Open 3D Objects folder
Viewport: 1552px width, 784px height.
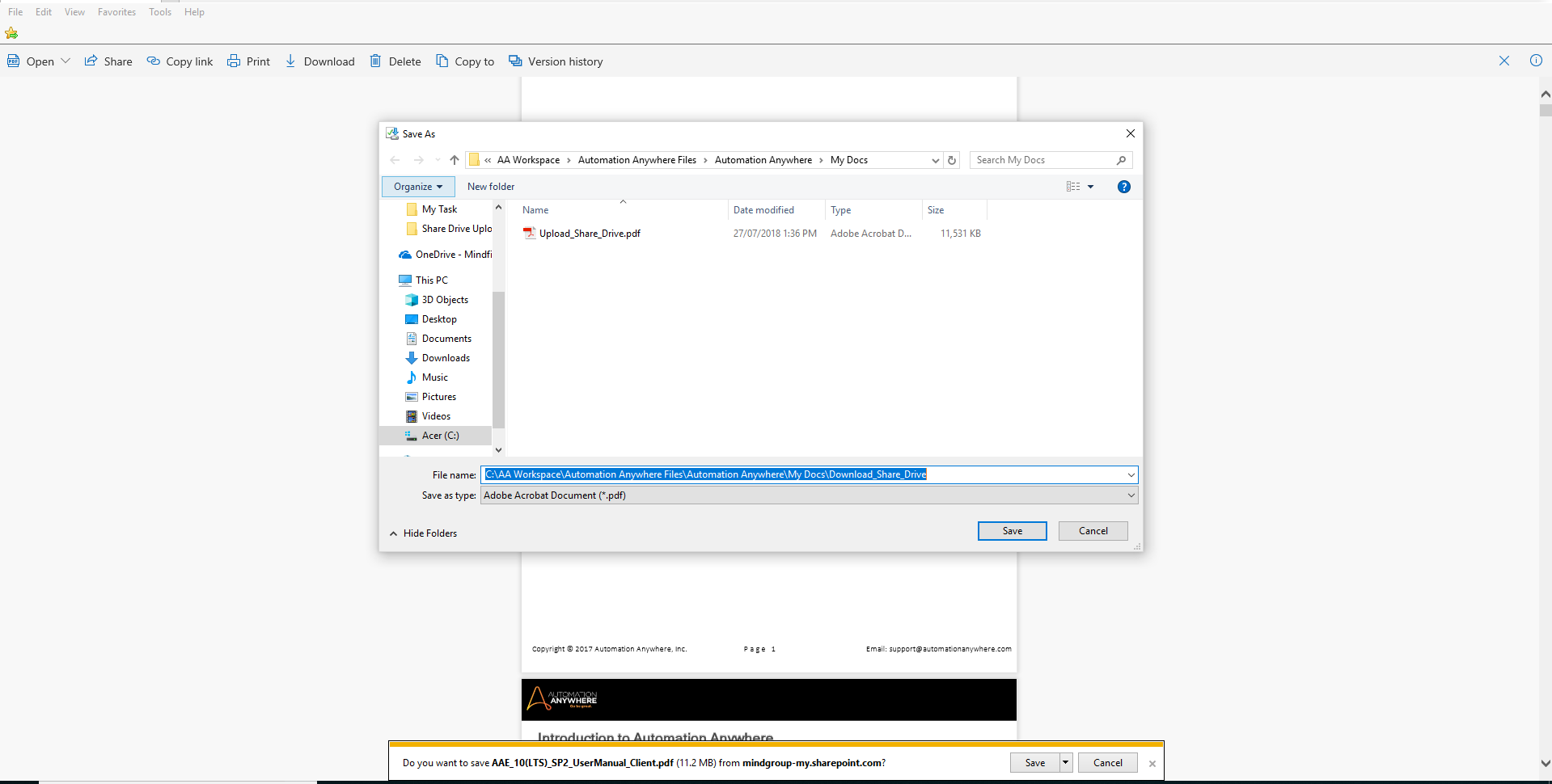tap(437, 300)
